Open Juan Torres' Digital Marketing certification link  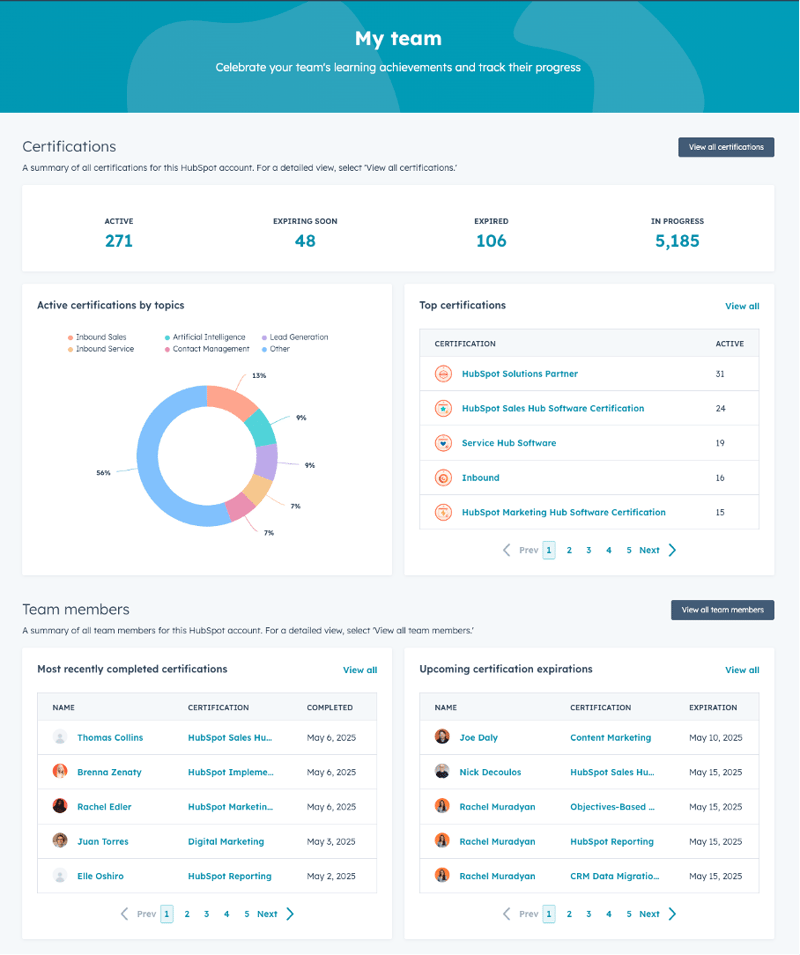coord(226,842)
